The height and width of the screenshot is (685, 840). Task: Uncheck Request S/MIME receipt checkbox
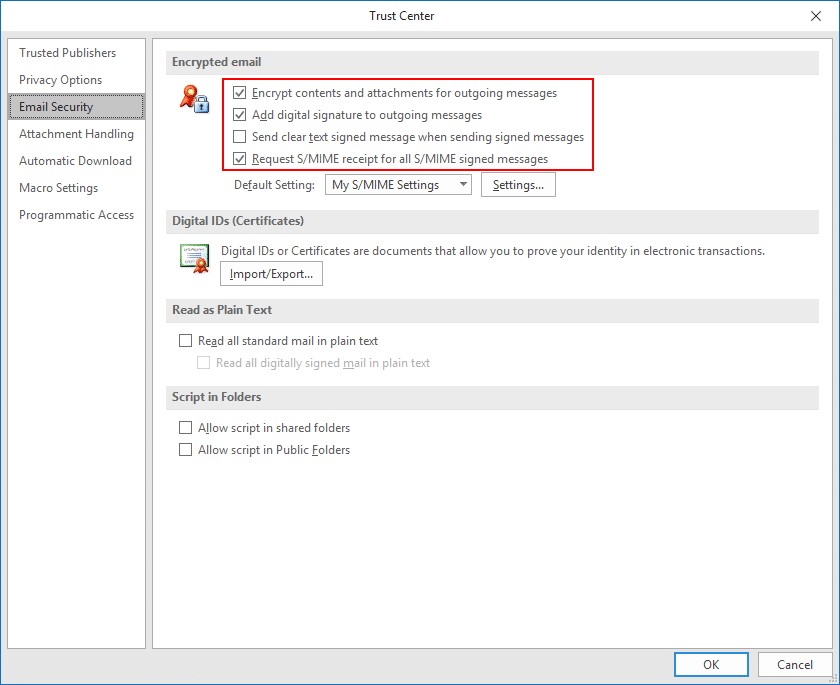[x=239, y=159]
